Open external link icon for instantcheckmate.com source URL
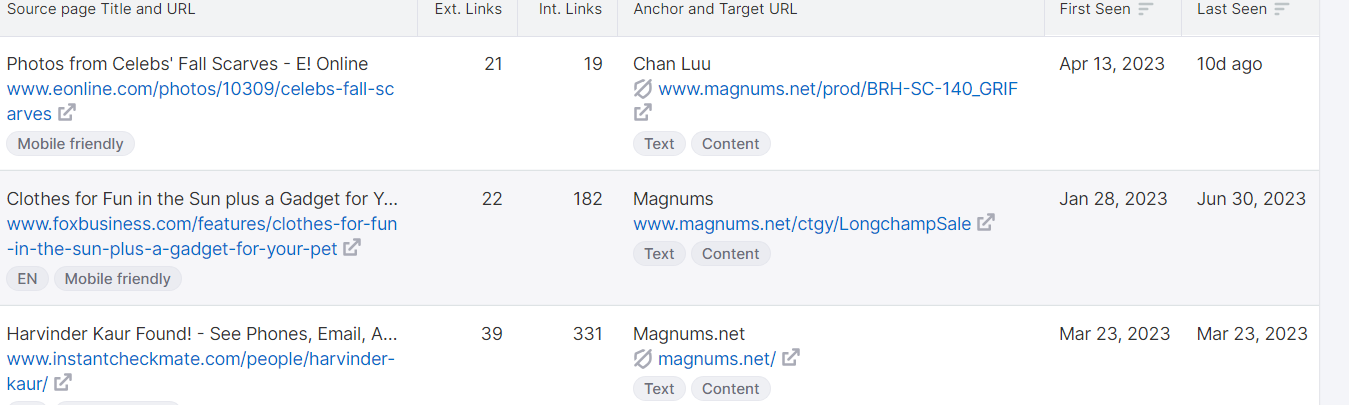The height and width of the screenshot is (405, 1349). click(x=62, y=383)
